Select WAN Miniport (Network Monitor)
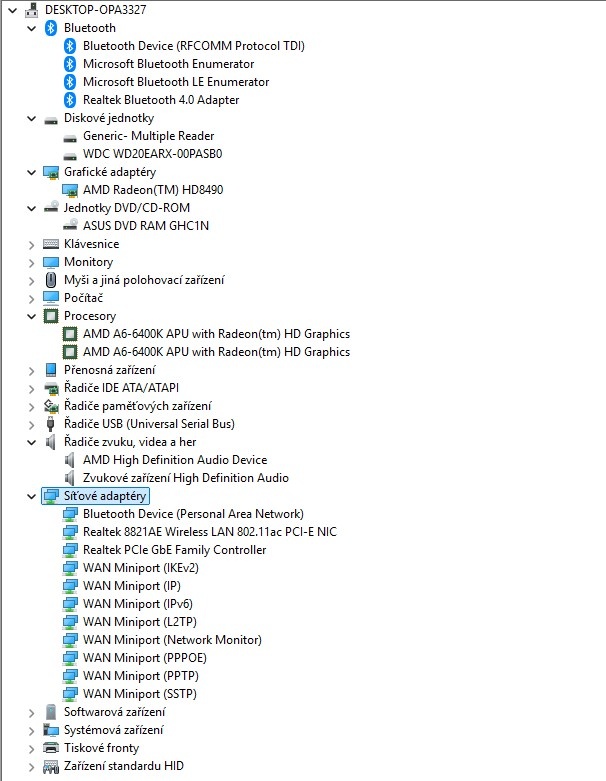Viewport: 606px width, 781px height. click(172, 640)
